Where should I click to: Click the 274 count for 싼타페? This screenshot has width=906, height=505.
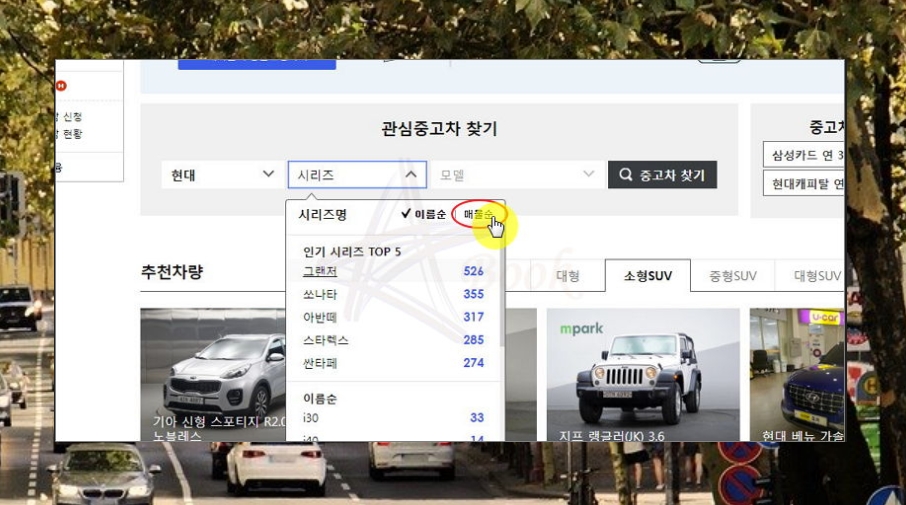coord(473,363)
